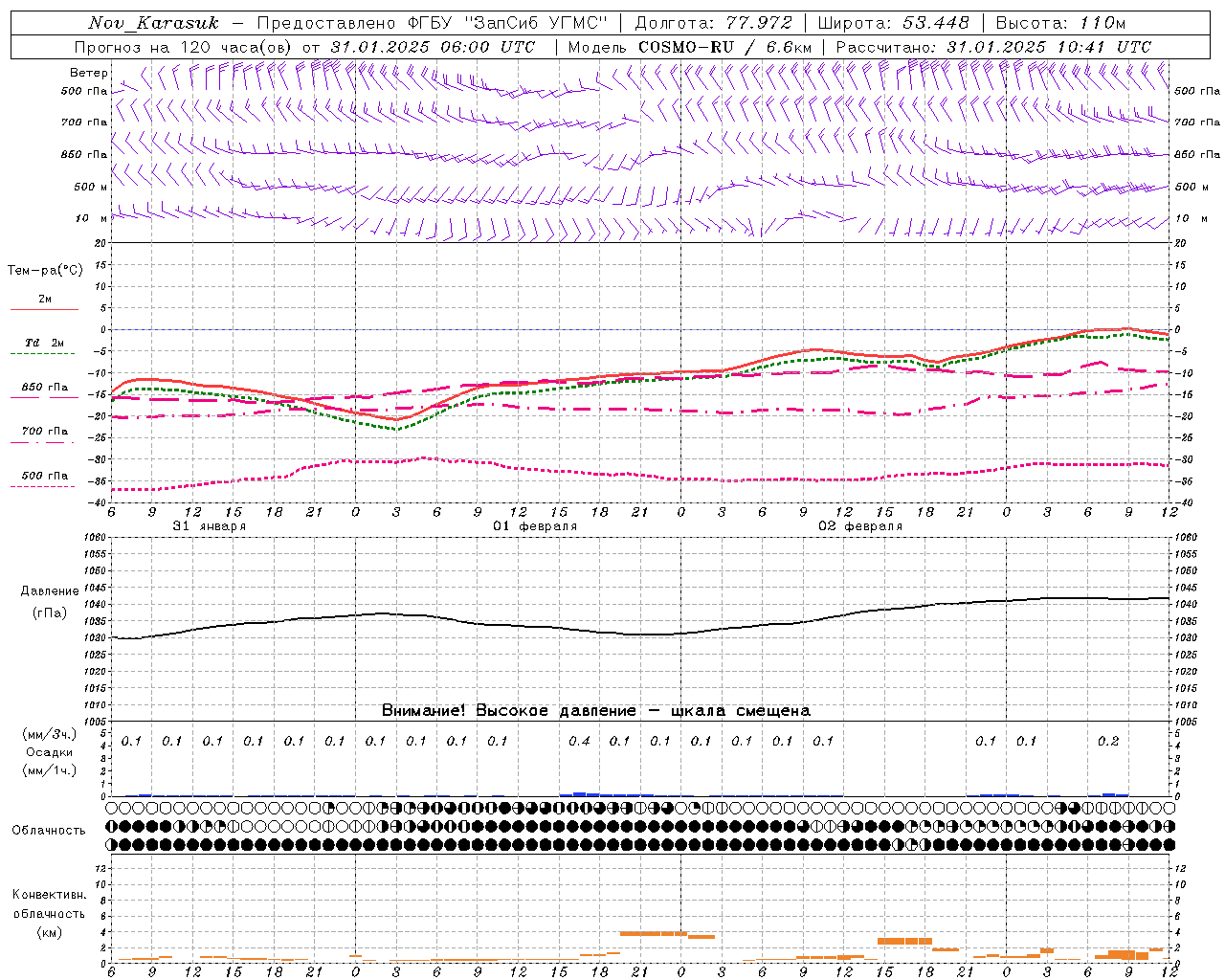1225x980 pixels.
Task: Click the '02 февраля' date label
Action: tap(860, 526)
